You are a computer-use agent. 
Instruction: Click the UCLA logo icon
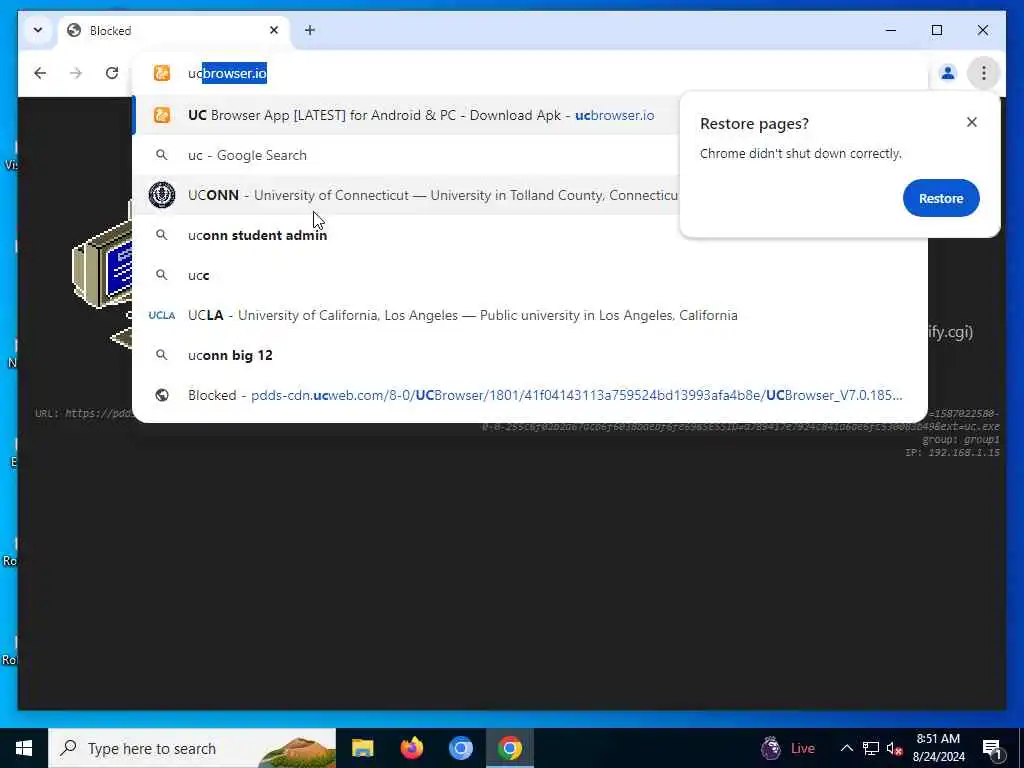(162, 315)
